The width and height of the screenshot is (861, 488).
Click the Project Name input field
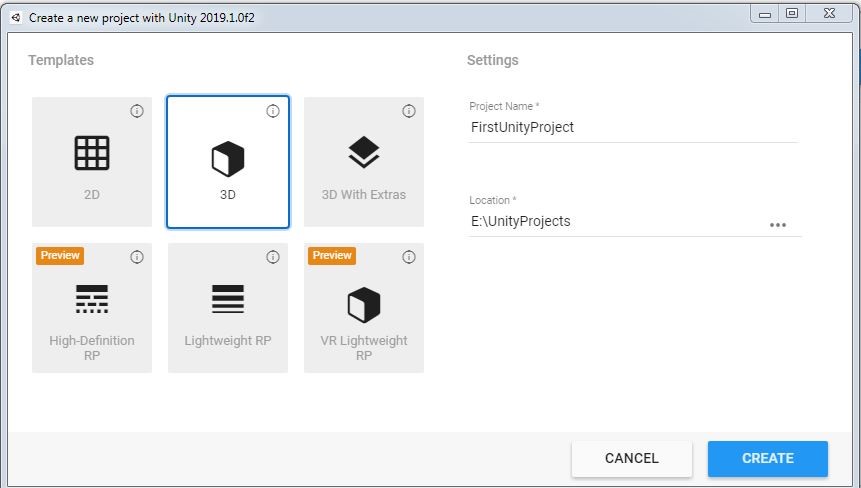point(632,128)
